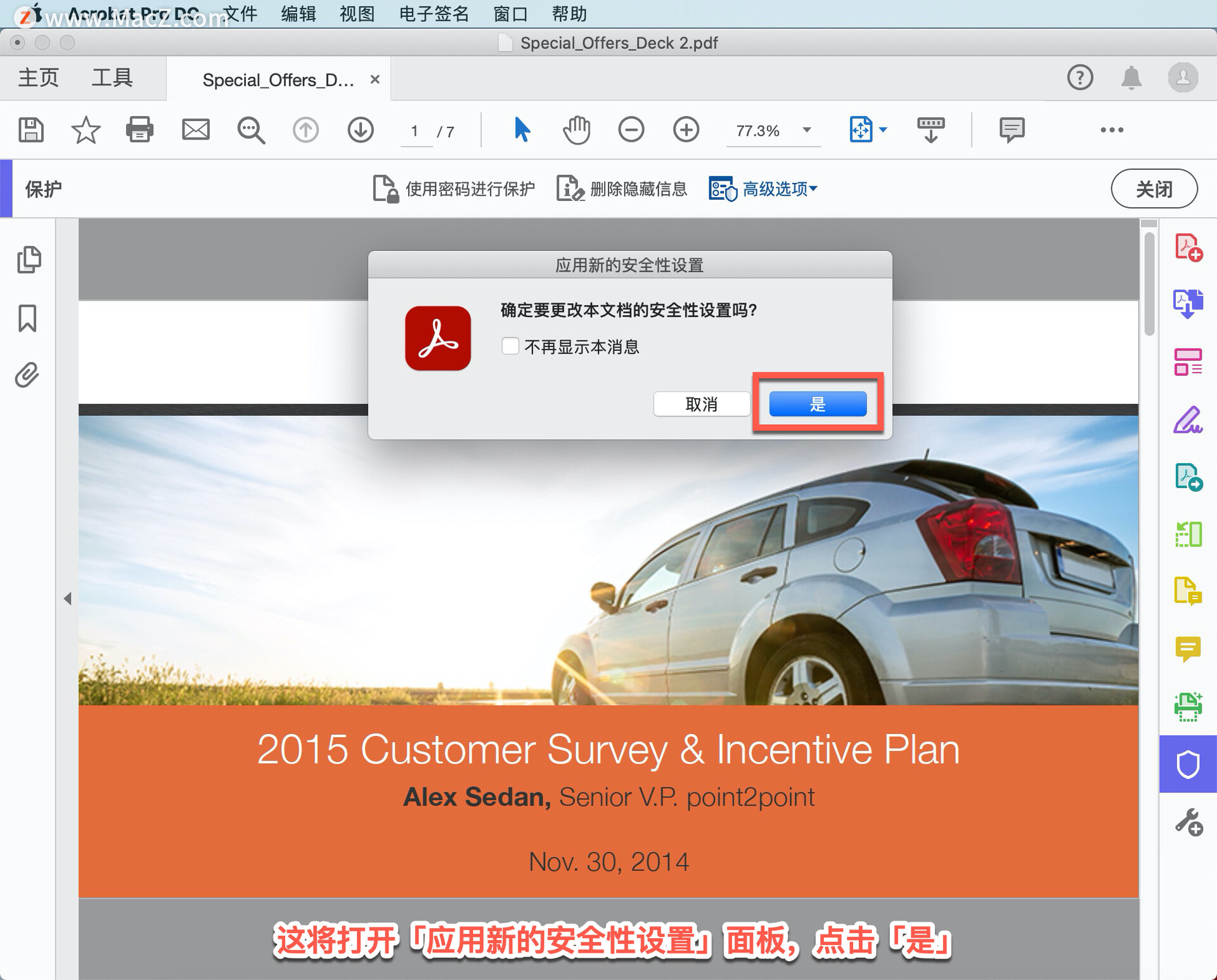Collapse the left navigation pane arrow
The image size is (1217, 980).
click(67, 599)
